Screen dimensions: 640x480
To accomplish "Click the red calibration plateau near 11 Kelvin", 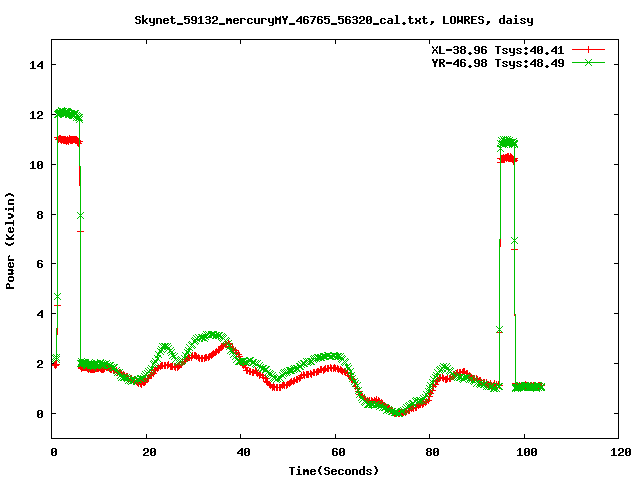I will click(68, 140).
